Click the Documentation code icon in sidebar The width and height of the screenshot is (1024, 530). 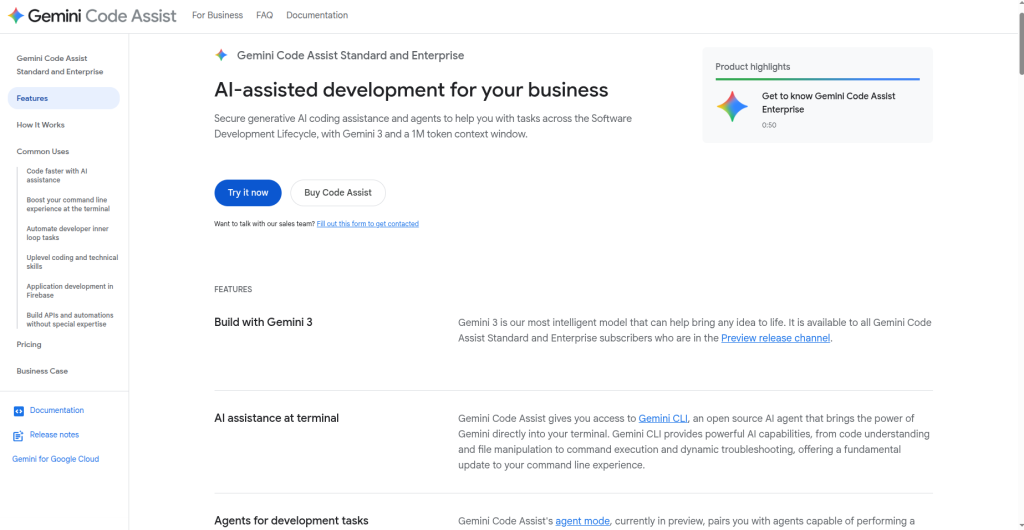pyautogui.click(x=18, y=411)
